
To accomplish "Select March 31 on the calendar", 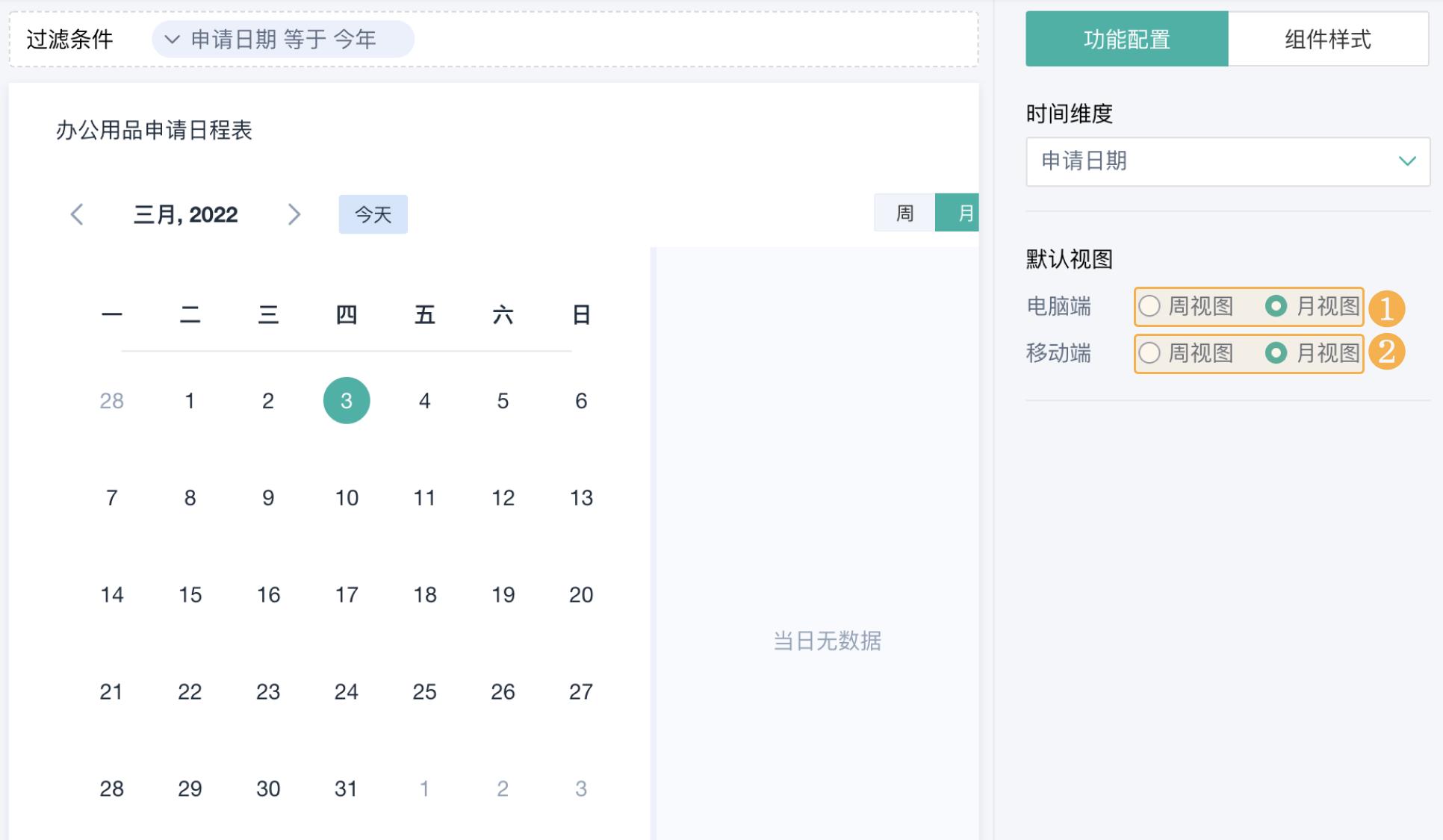I will click(x=346, y=788).
